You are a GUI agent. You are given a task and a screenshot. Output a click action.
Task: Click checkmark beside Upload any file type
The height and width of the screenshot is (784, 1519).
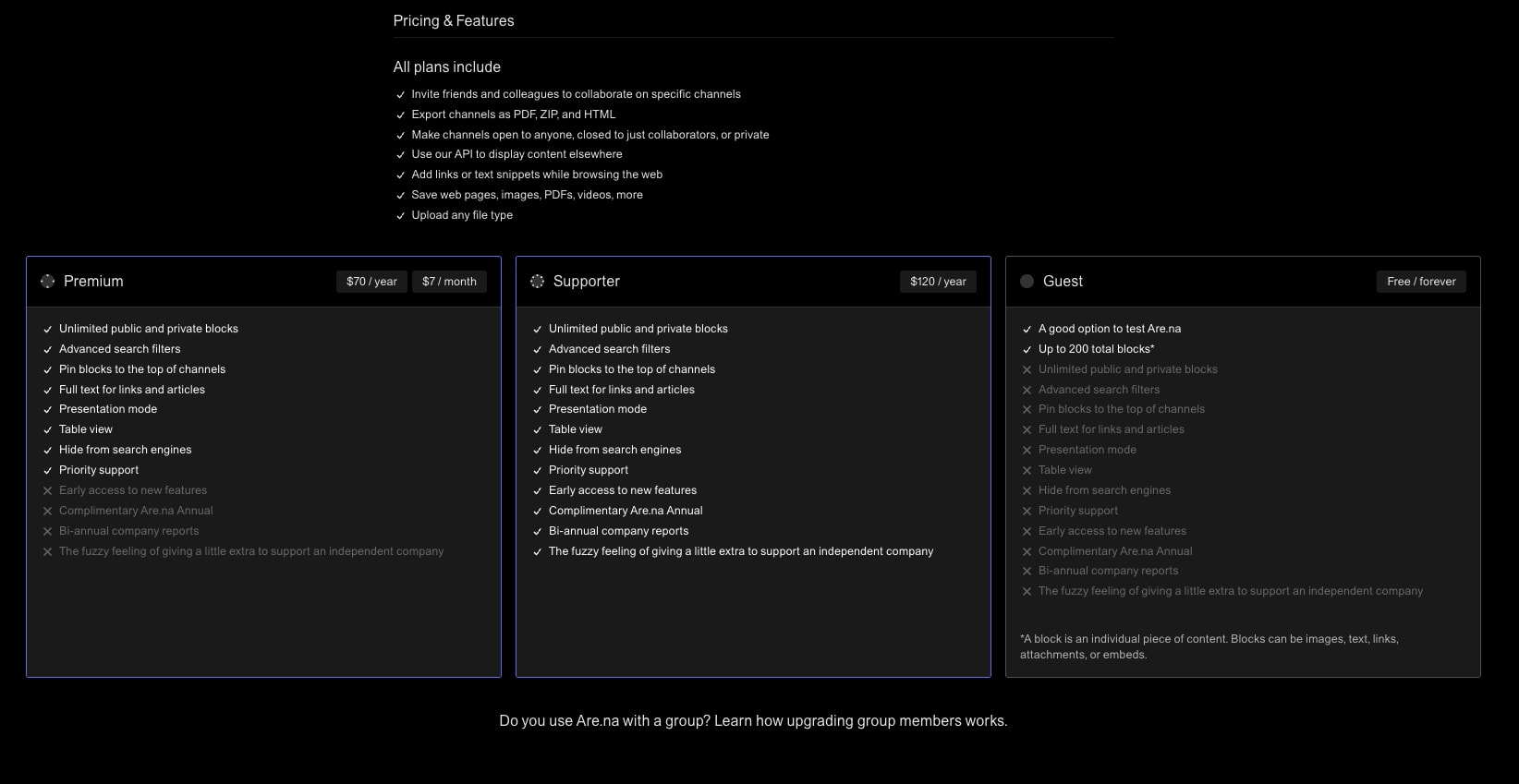coord(401,215)
